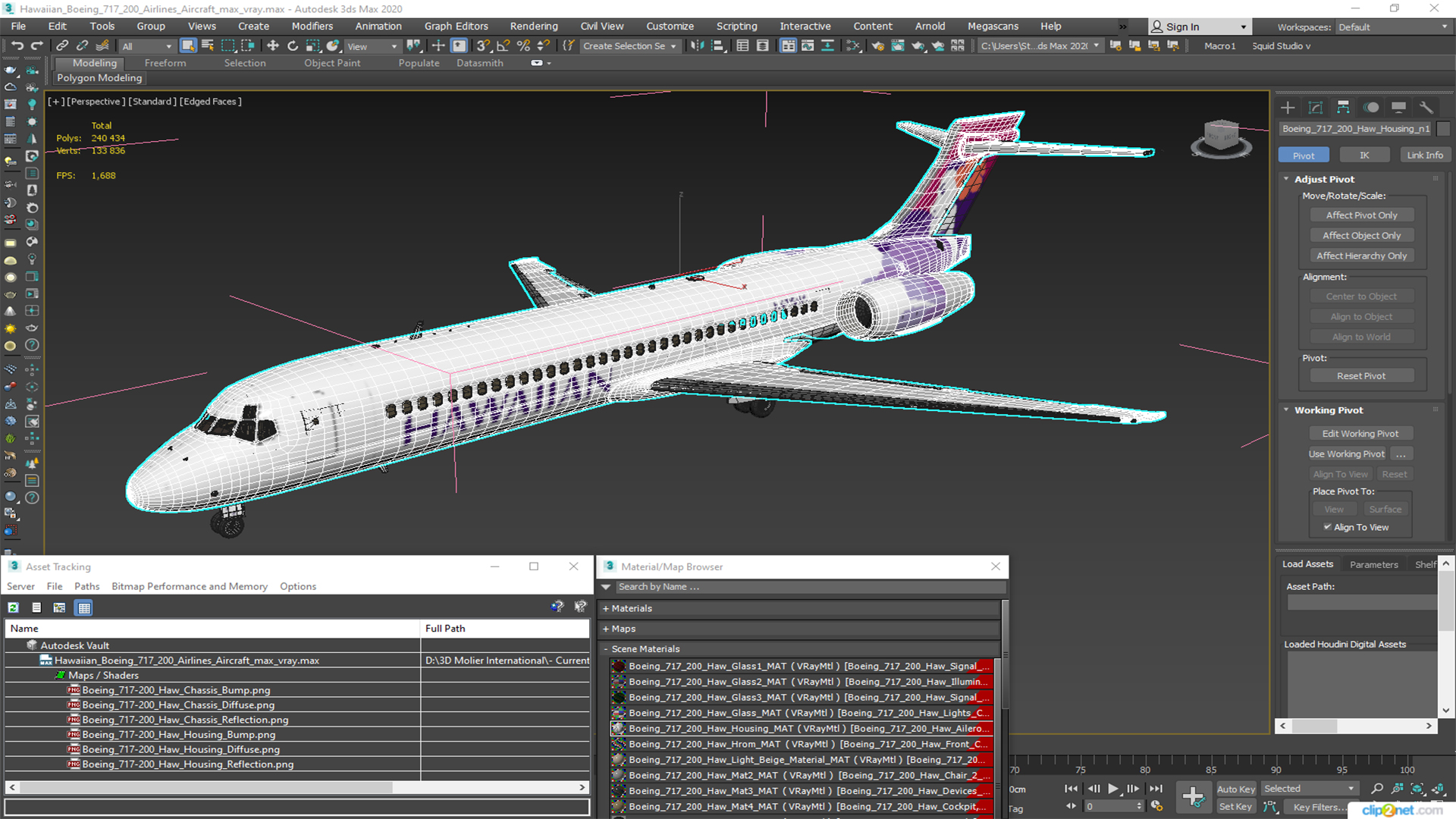Click the Set Key button

click(1235, 807)
